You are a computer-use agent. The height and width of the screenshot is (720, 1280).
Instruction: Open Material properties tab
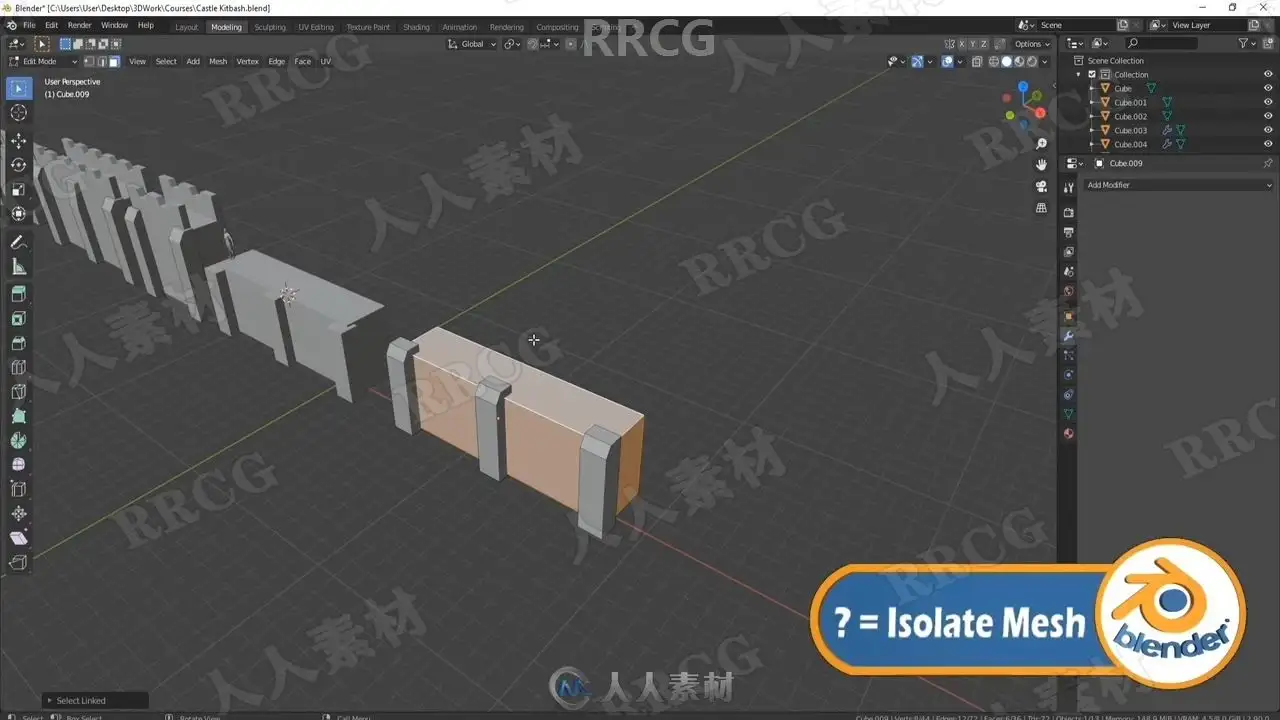pyautogui.click(x=1068, y=433)
